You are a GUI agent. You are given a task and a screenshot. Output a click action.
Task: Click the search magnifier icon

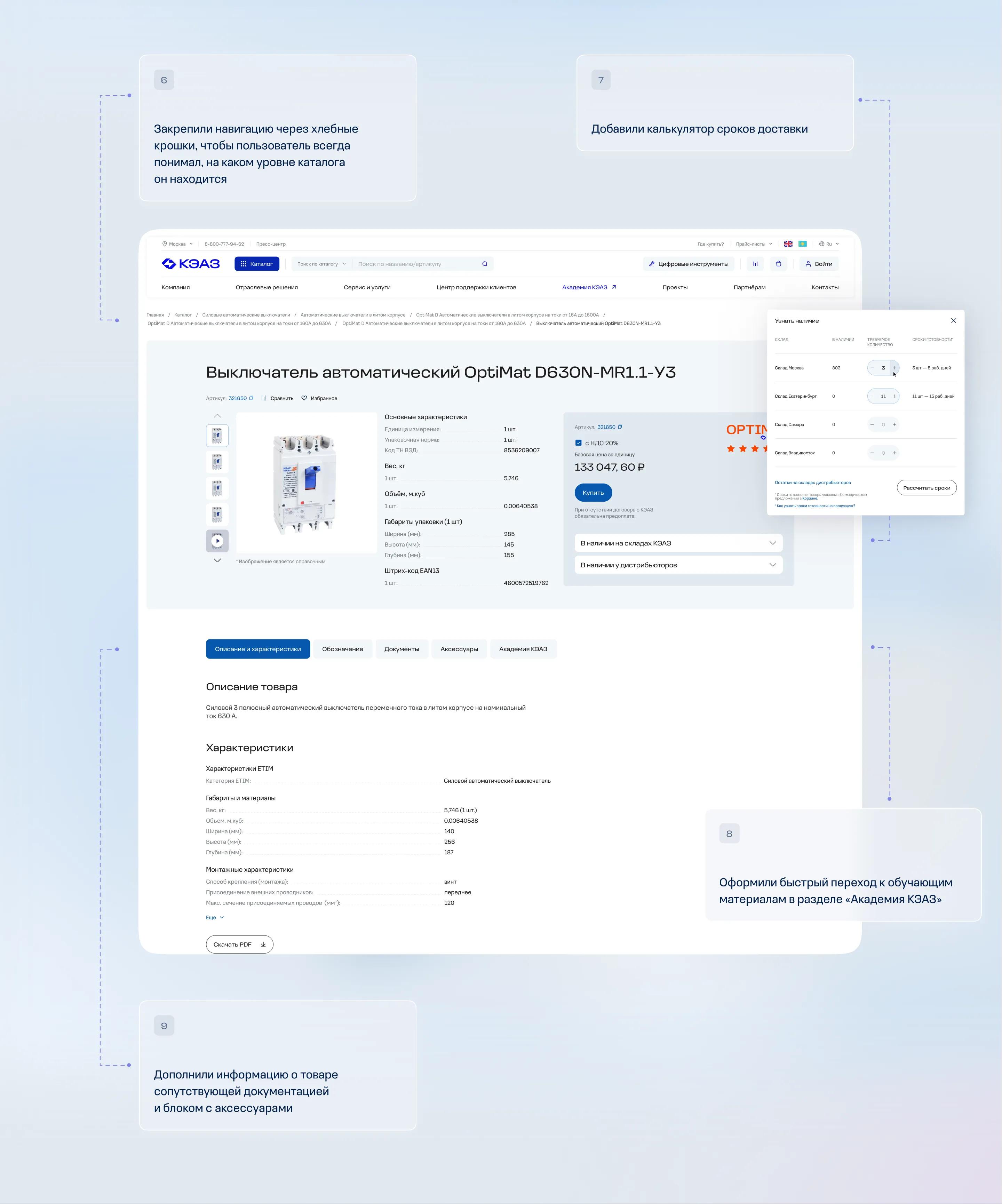pyautogui.click(x=485, y=264)
